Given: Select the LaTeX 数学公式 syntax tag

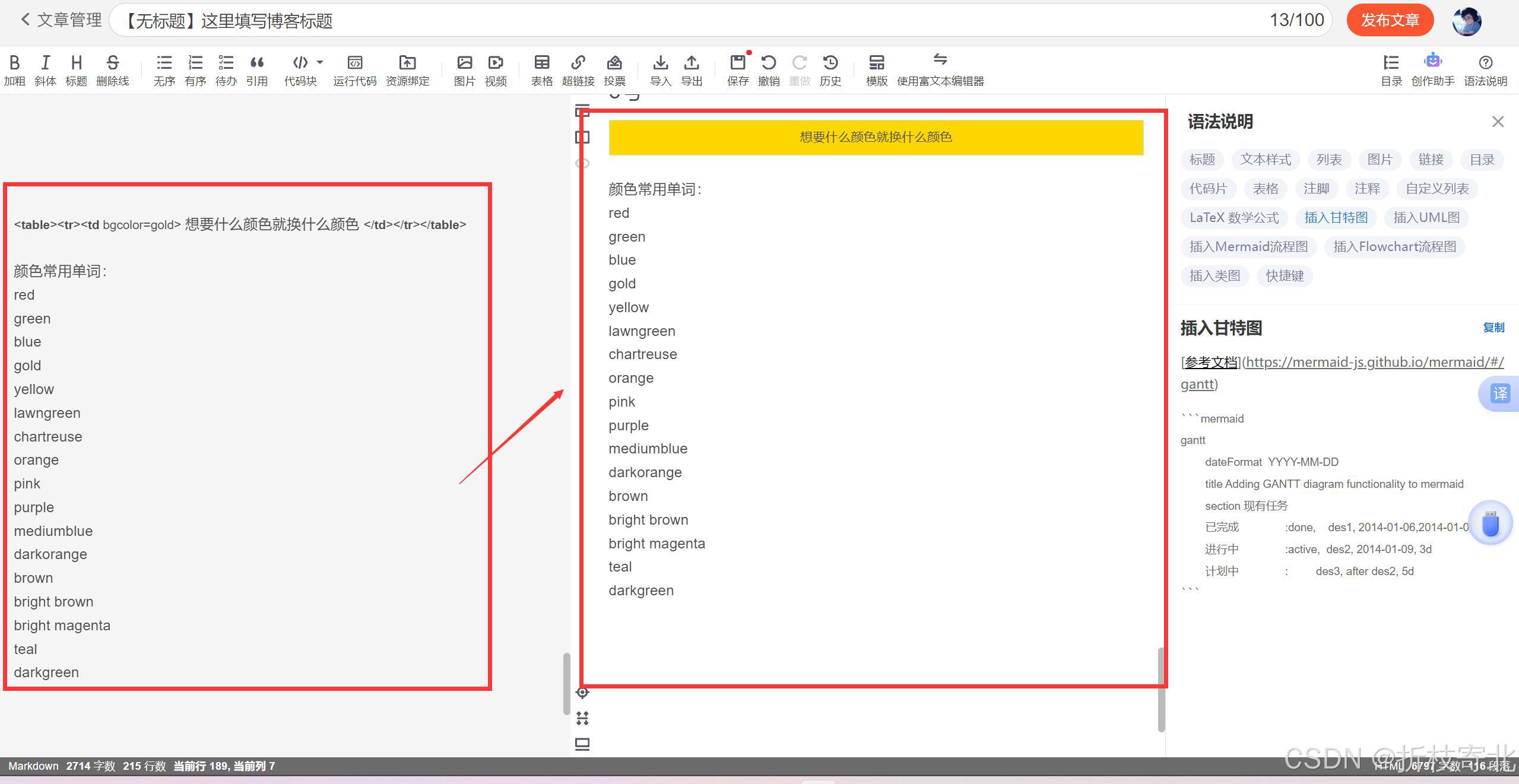Looking at the screenshot, I should (1233, 218).
